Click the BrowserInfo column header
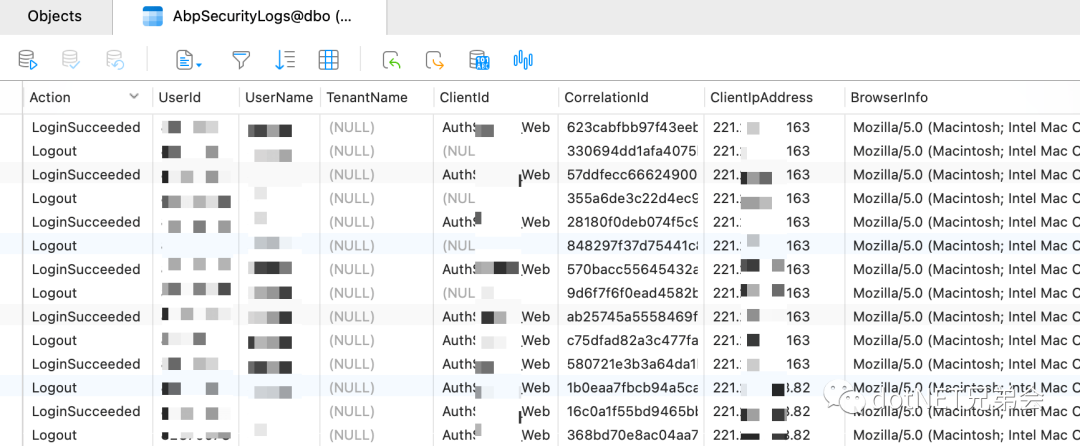Screen dimensions: 1080x446 click(x=889, y=98)
